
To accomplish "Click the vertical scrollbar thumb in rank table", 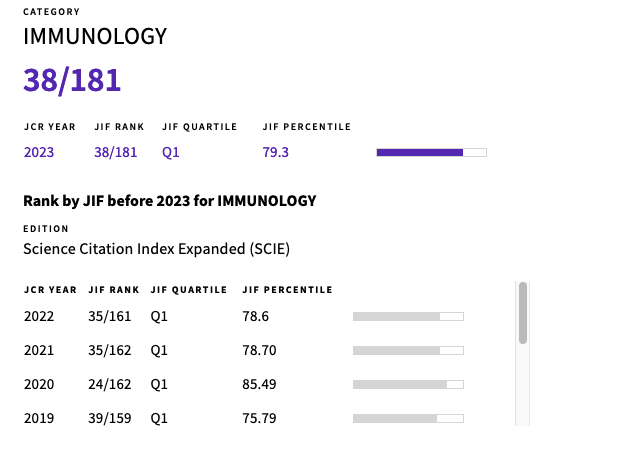I will pos(523,313).
